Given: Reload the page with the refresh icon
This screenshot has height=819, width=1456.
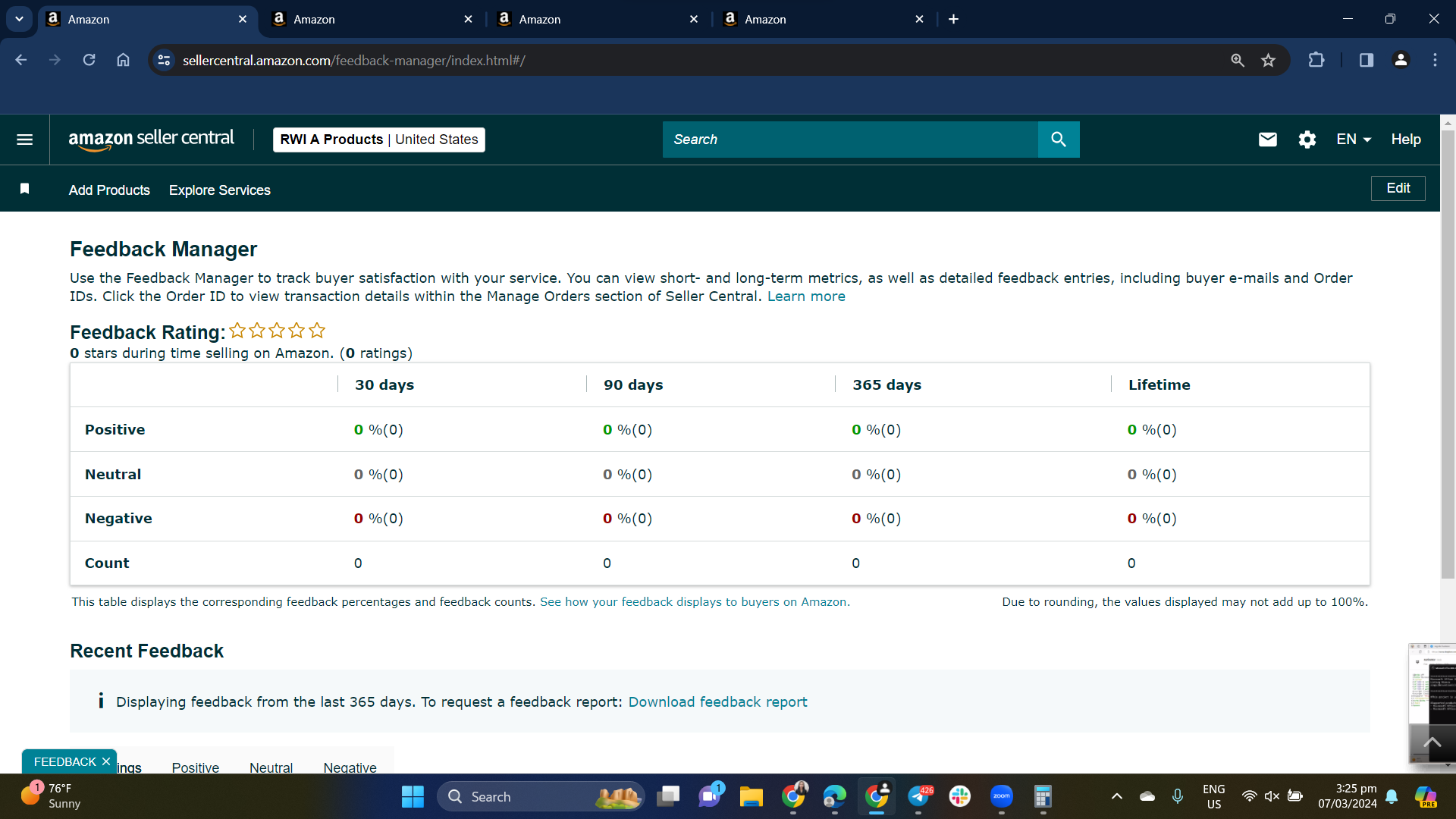Looking at the screenshot, I should click(x=89, y=60).
